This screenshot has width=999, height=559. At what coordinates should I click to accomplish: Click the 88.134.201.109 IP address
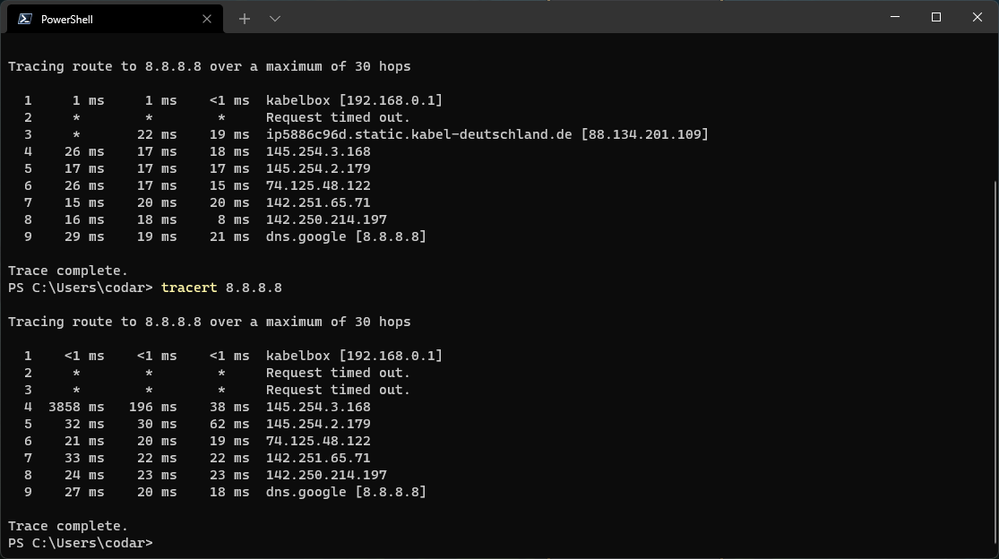[644, 134]
